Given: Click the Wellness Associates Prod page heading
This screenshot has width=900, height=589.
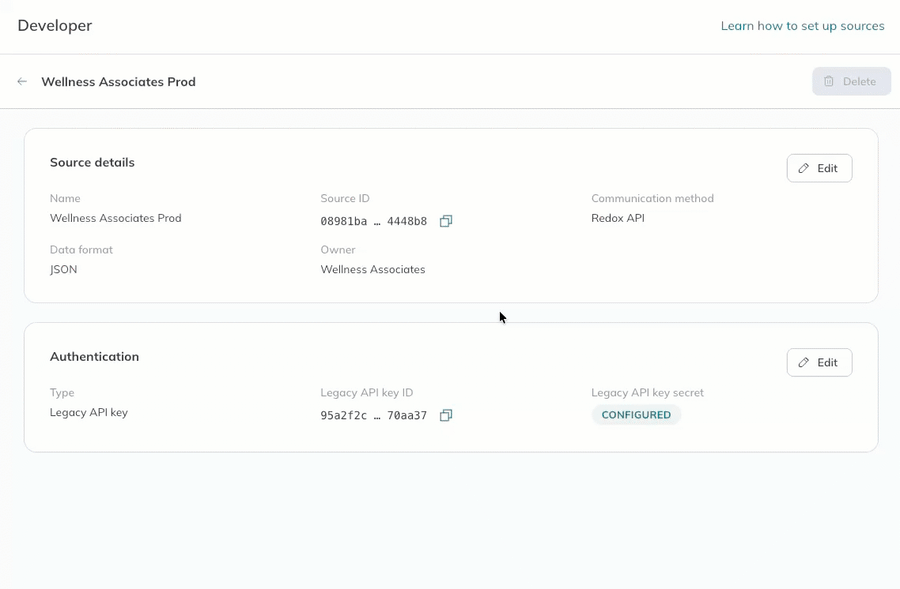Looking at the screenshot, I should tap(118, 82).
